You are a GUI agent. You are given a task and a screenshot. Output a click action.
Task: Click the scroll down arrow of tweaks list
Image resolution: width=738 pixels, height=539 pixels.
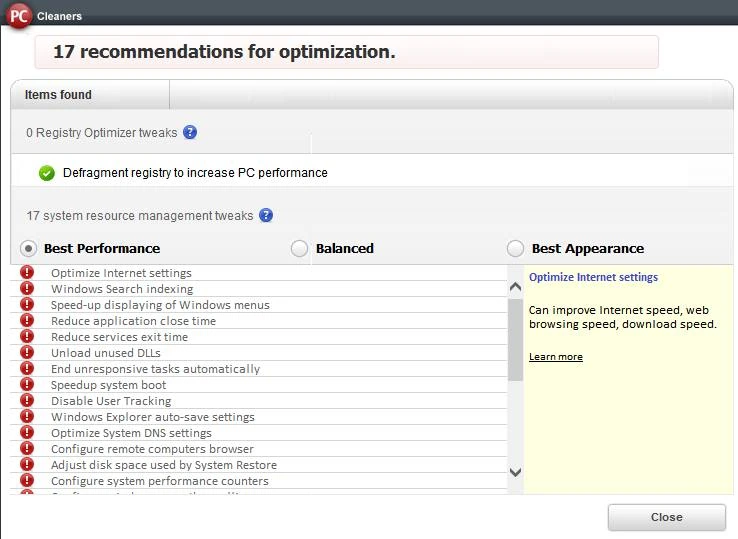click(515, 472)
